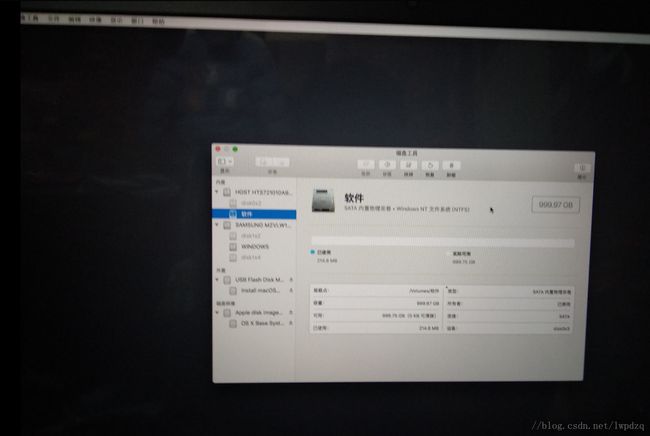The height and width of the screenshot is (436, 650).
Task: Click the Erase toolbar button
Action: tap(408, 165)
